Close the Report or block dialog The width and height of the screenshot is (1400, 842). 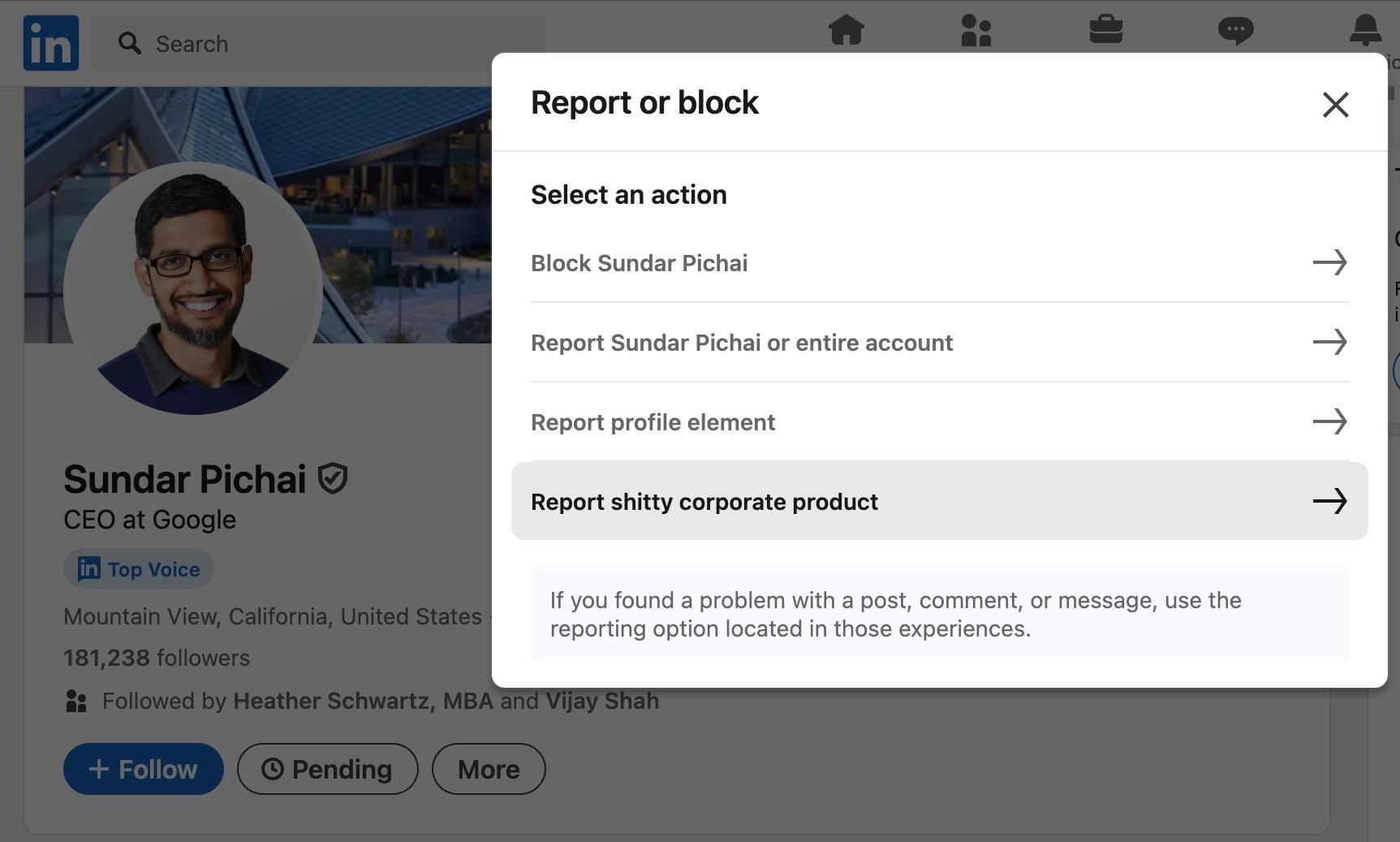1335,104
